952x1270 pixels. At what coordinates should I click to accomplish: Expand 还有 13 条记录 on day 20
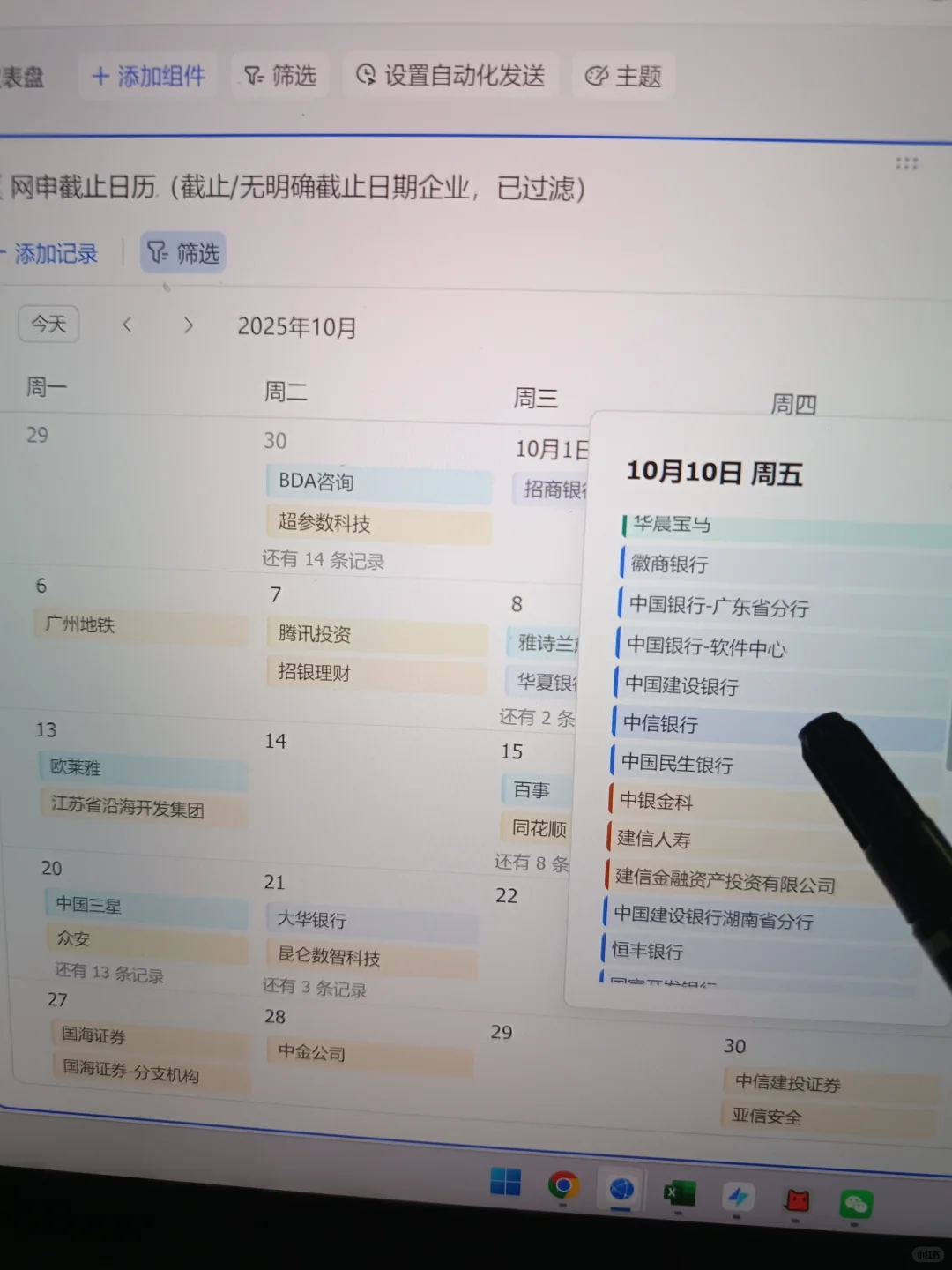(109, 973)
